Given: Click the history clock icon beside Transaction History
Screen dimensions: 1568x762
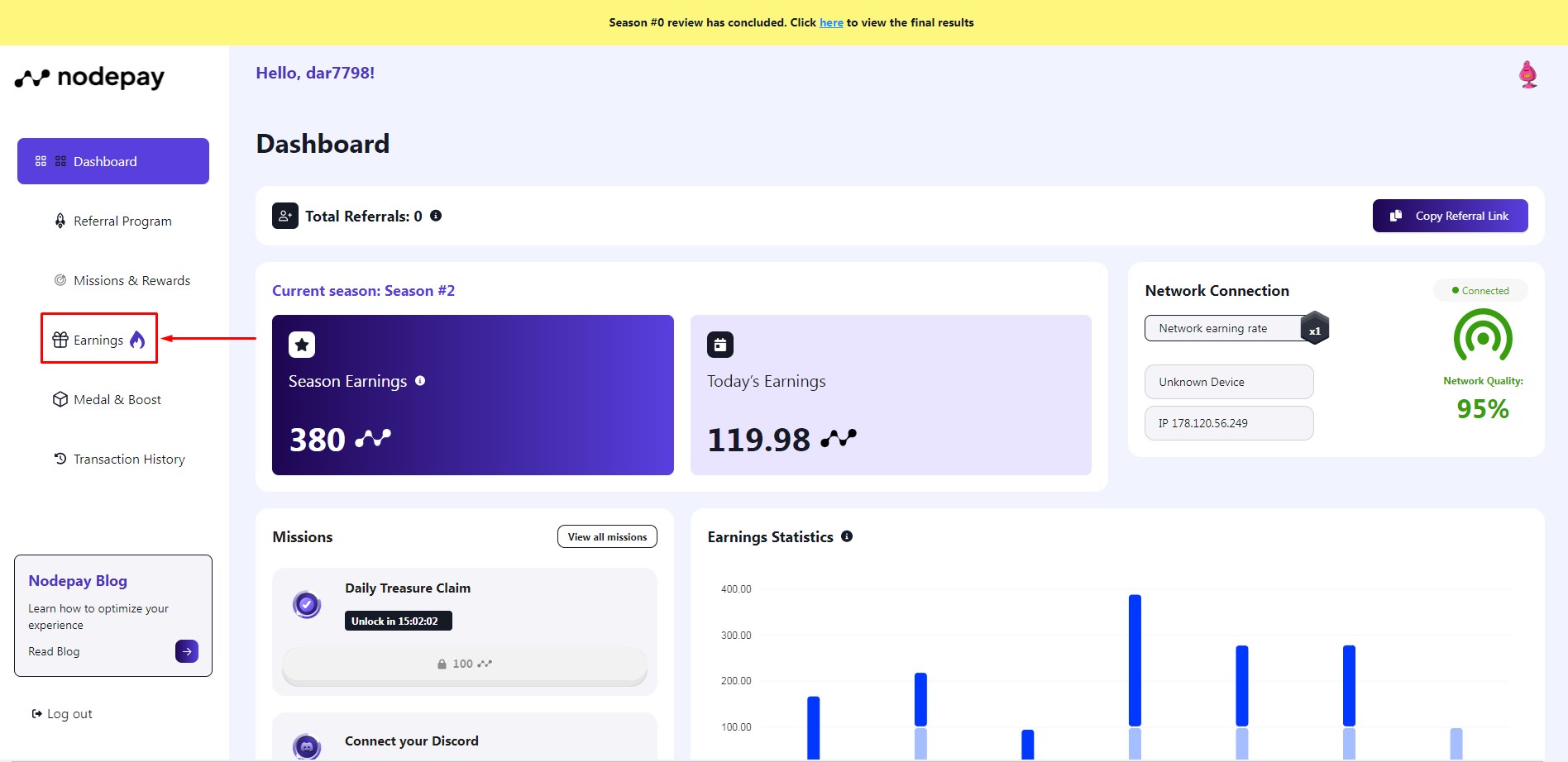Looking at the screenshot, I should pyautogui.click(x=60, y=458).
